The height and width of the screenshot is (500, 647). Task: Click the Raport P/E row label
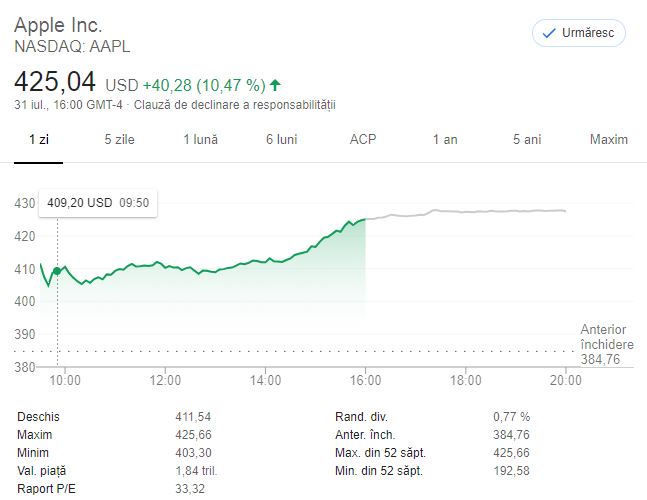pos(46,489)
